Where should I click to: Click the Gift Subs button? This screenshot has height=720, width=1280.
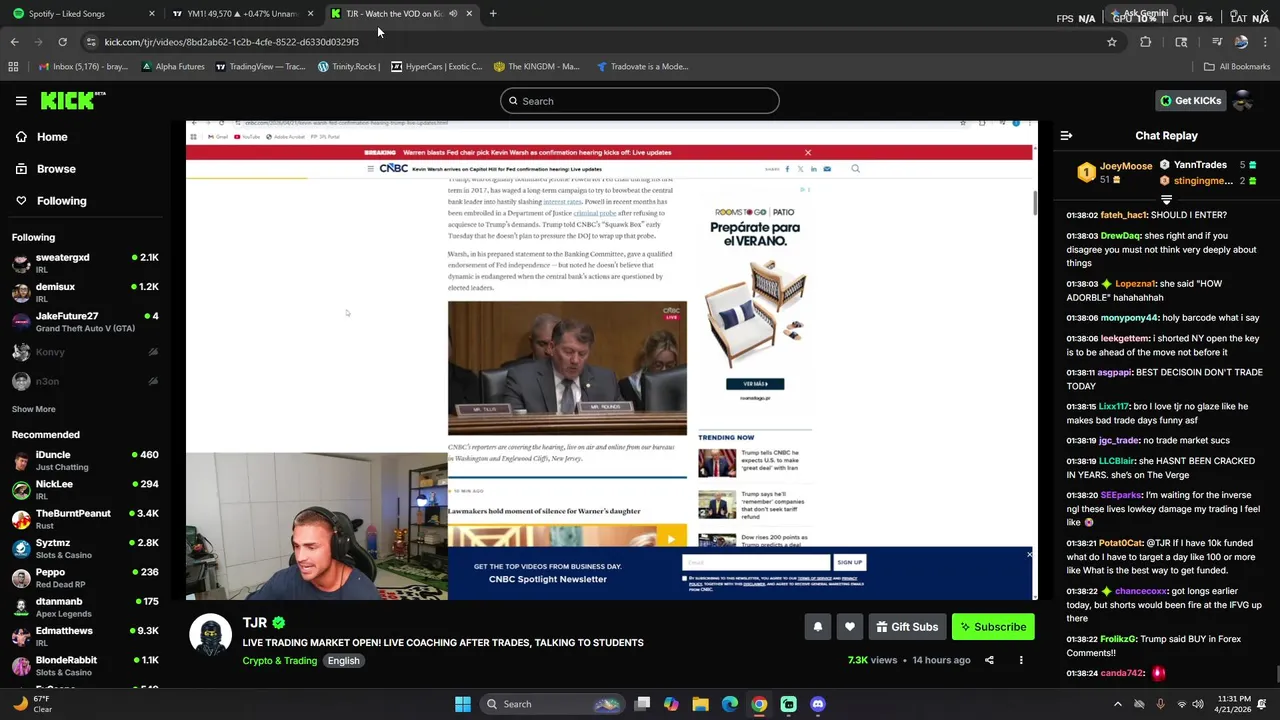907,627
